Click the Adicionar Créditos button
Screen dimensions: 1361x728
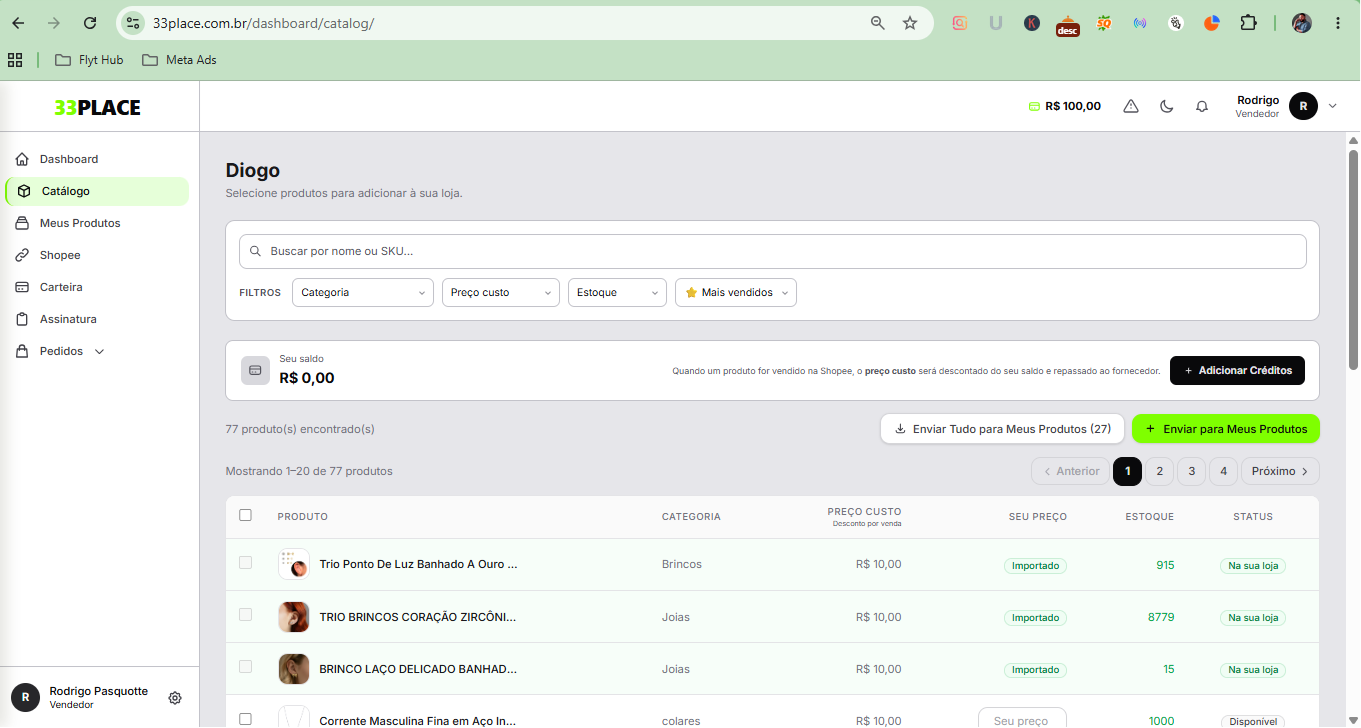point(1237,370)
